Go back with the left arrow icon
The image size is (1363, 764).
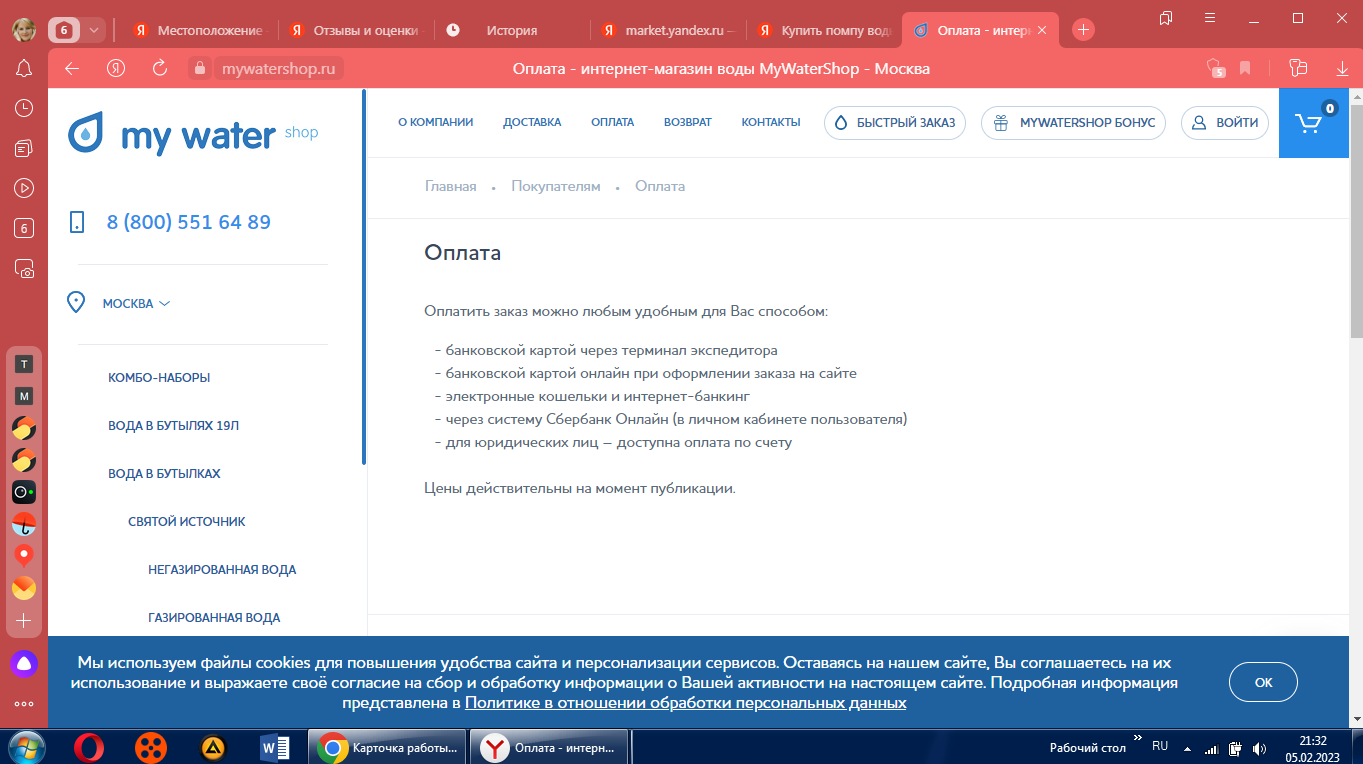tap(71, 68)
